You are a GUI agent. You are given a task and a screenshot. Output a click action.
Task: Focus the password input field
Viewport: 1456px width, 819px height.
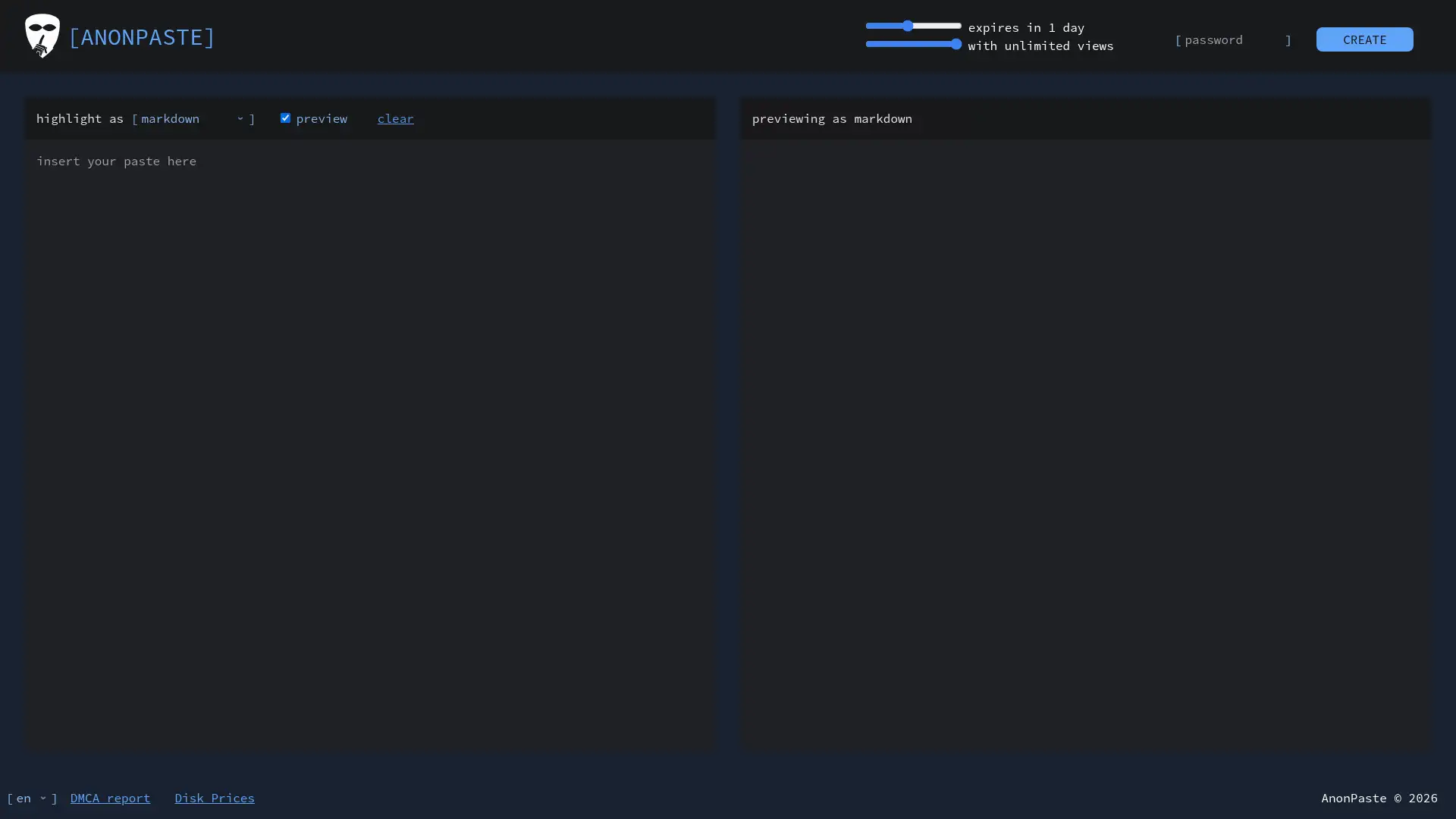point(1228,39)
